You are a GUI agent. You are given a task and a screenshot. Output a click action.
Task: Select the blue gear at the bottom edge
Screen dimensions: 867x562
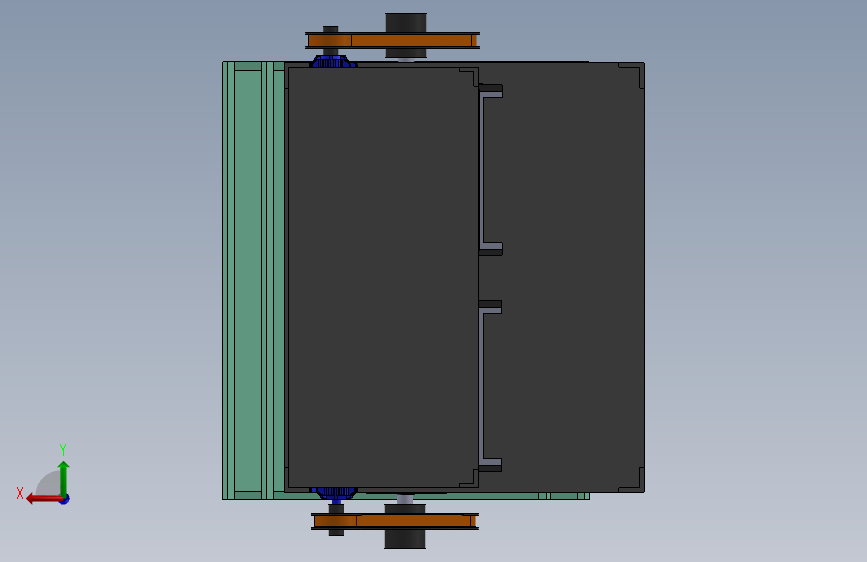334,492
